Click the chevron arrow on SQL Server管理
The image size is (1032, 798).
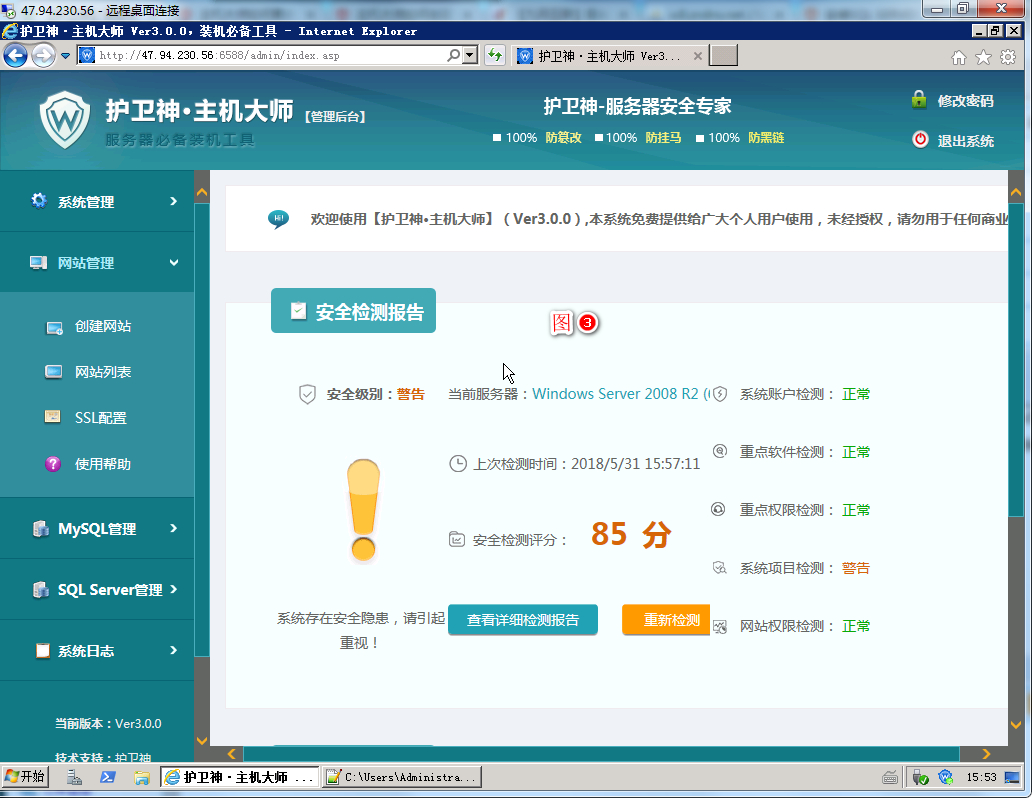(x=174, y=589)
